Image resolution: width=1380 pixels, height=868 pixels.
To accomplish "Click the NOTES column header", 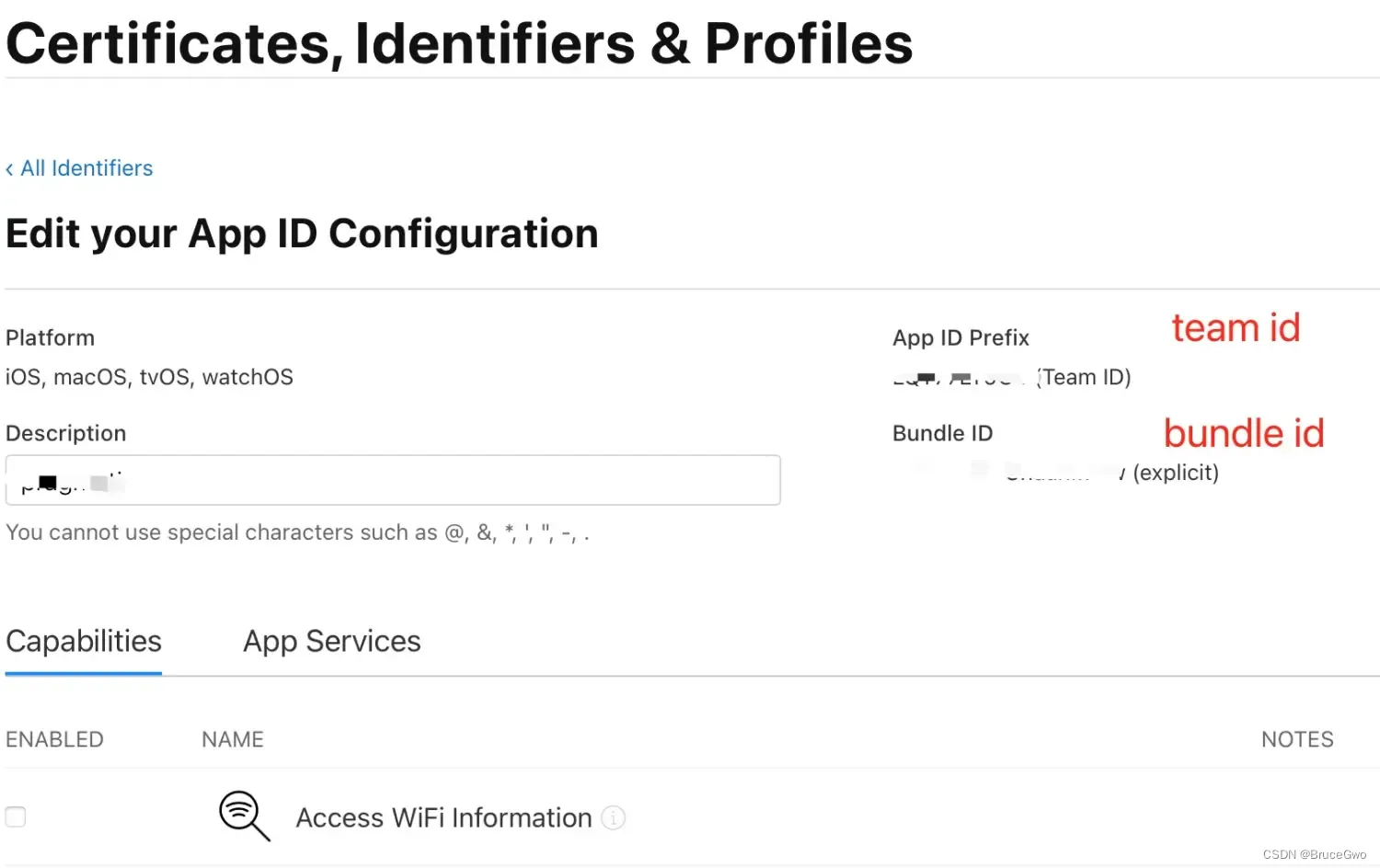I will 1297,739.
